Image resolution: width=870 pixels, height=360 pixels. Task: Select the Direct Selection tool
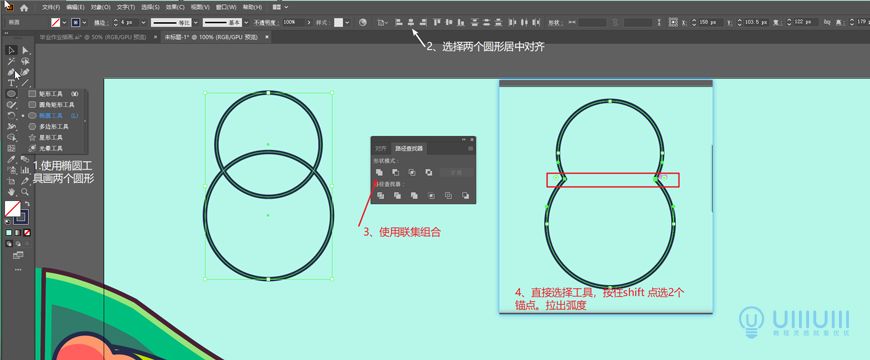click(25, 50)
